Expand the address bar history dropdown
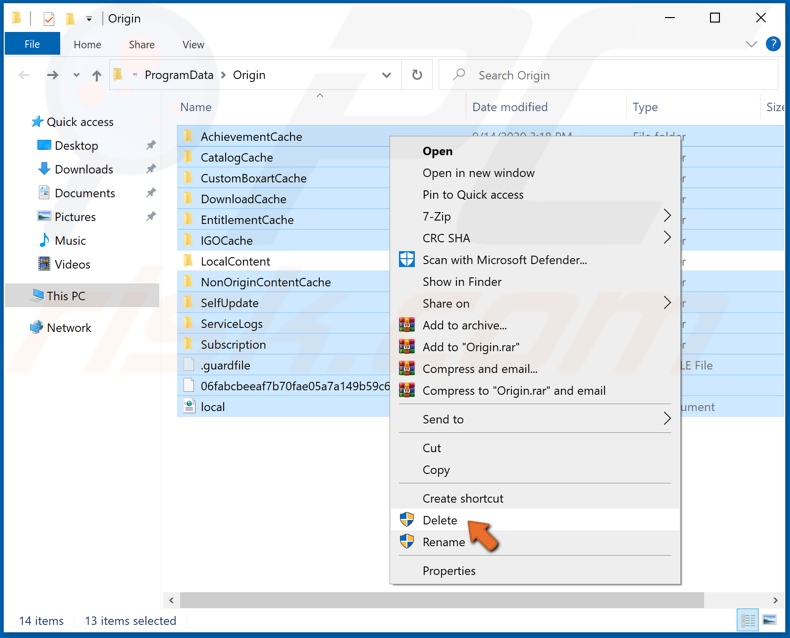Image resolution: width=790 pixels, height=638 pixels. (x=386, y=75)
